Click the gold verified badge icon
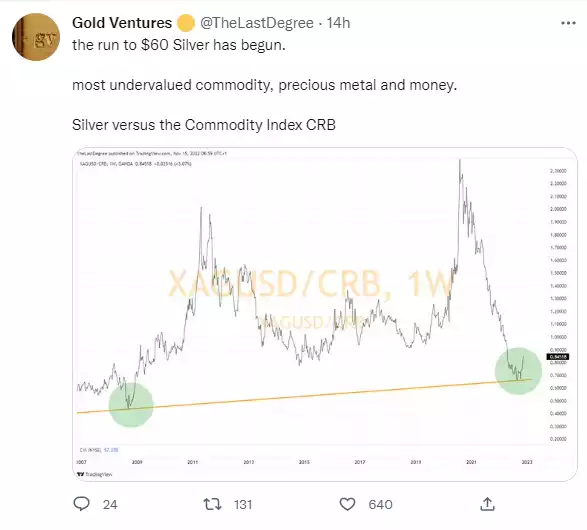The image size is (587, 530). [x=186, y=23]
